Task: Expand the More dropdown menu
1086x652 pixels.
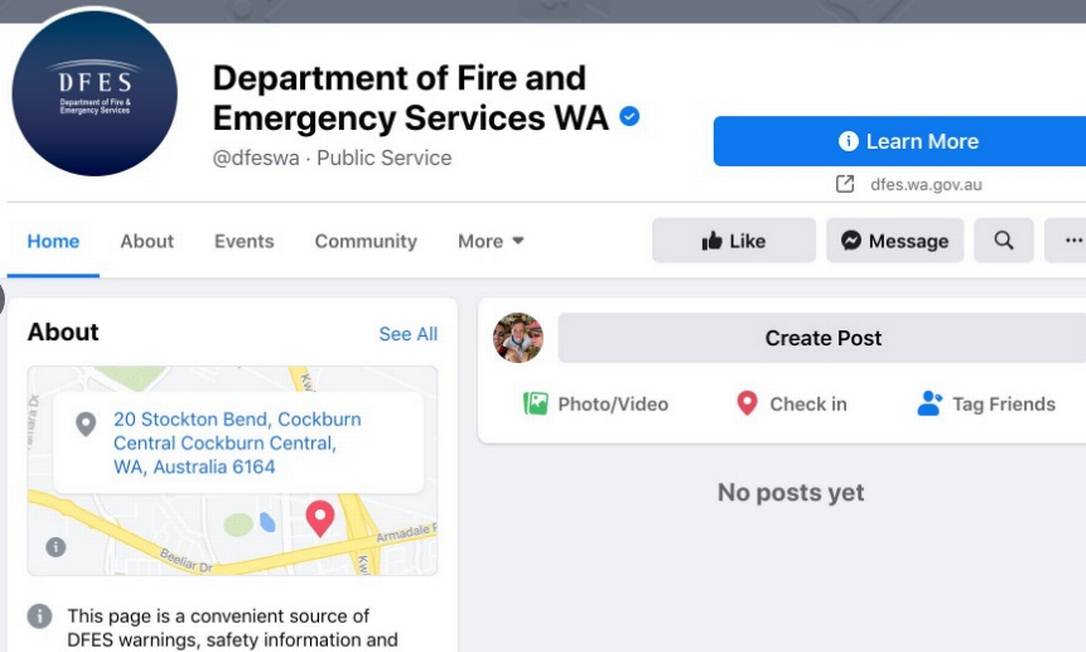Action: pyautogui.click(x=491, y=241)
